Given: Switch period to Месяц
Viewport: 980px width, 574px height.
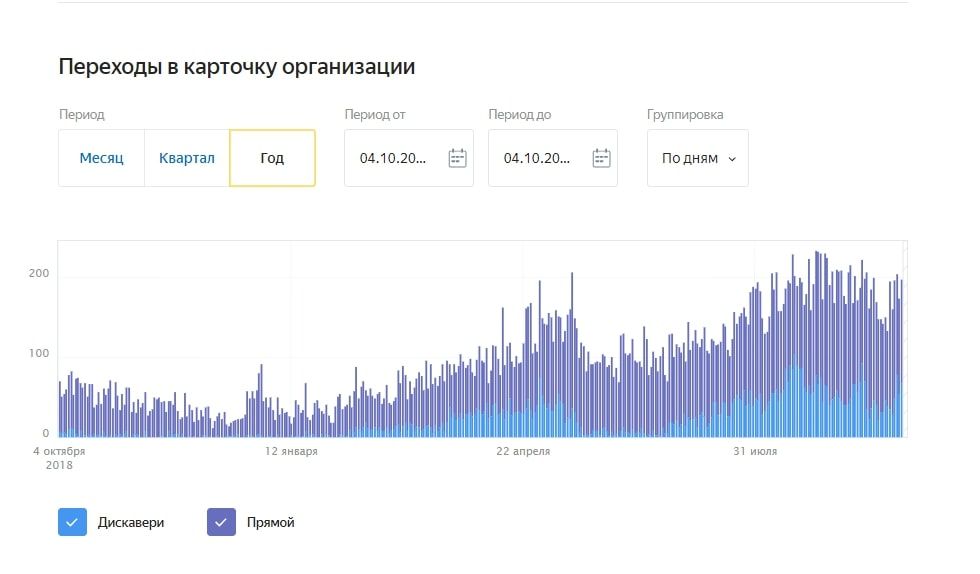Looking at the screenshot, I should point(101,158).
